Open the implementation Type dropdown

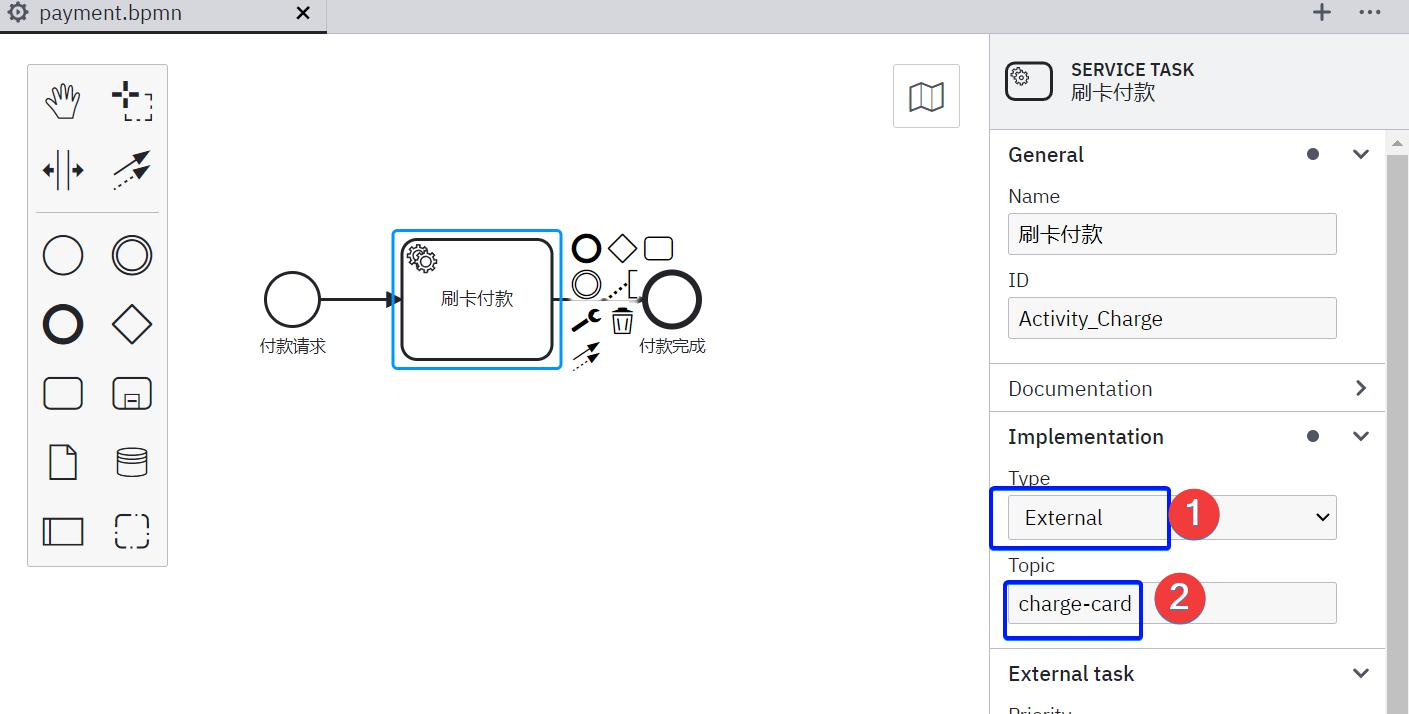coord(1172,518)
